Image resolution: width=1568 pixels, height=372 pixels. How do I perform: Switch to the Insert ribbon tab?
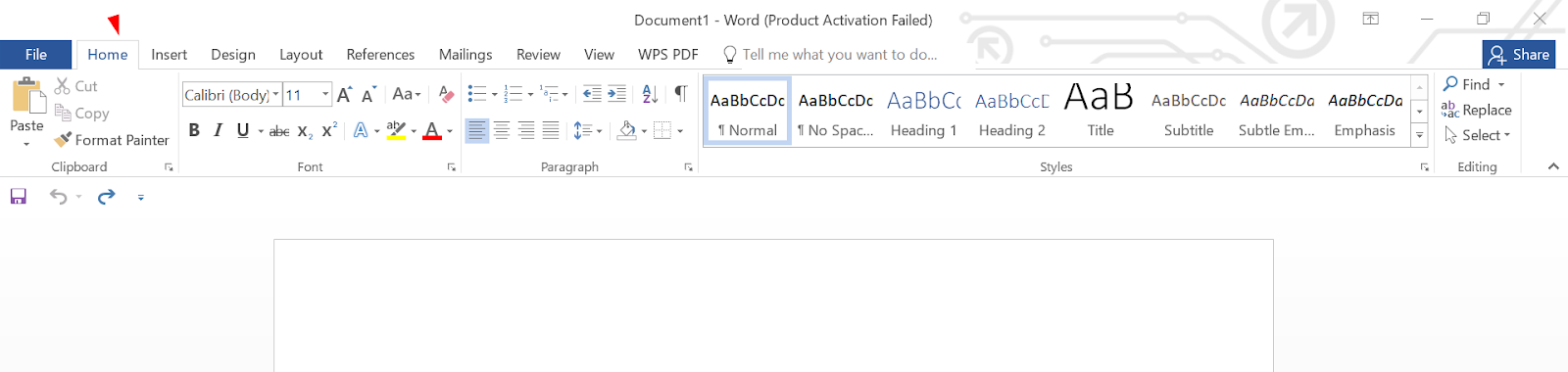tap(169, 55)
